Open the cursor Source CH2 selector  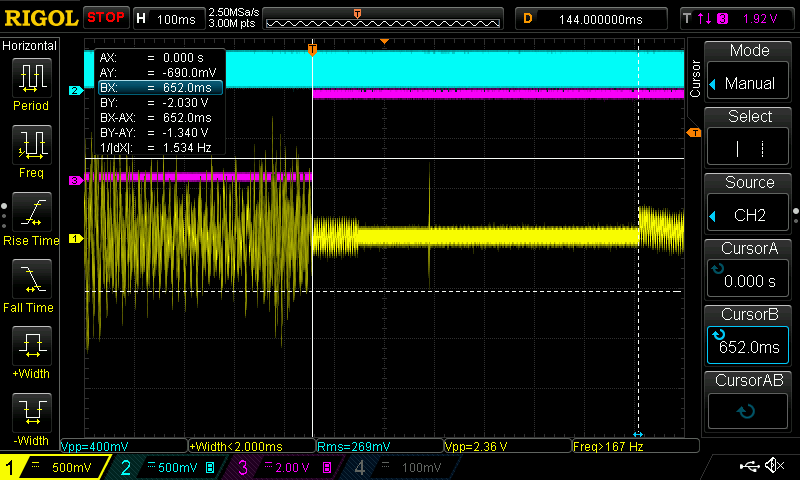click(x=748, y=215)
